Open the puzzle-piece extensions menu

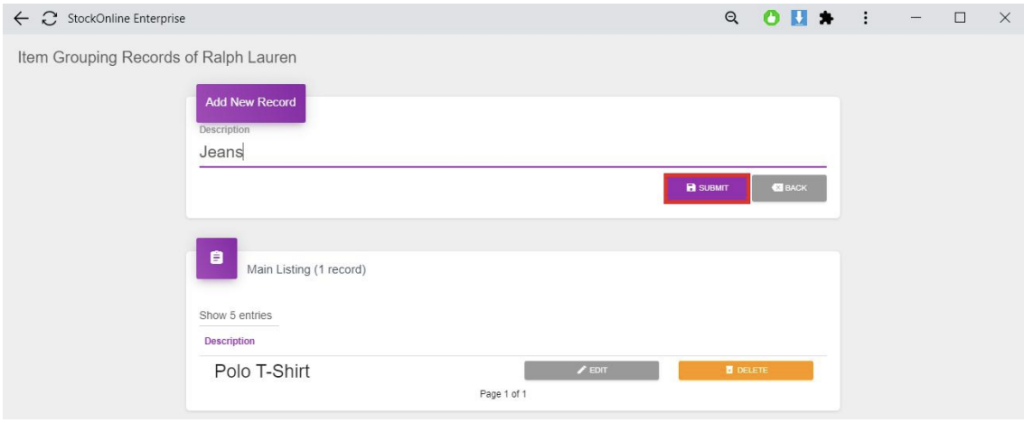click(x=826, y=18)
